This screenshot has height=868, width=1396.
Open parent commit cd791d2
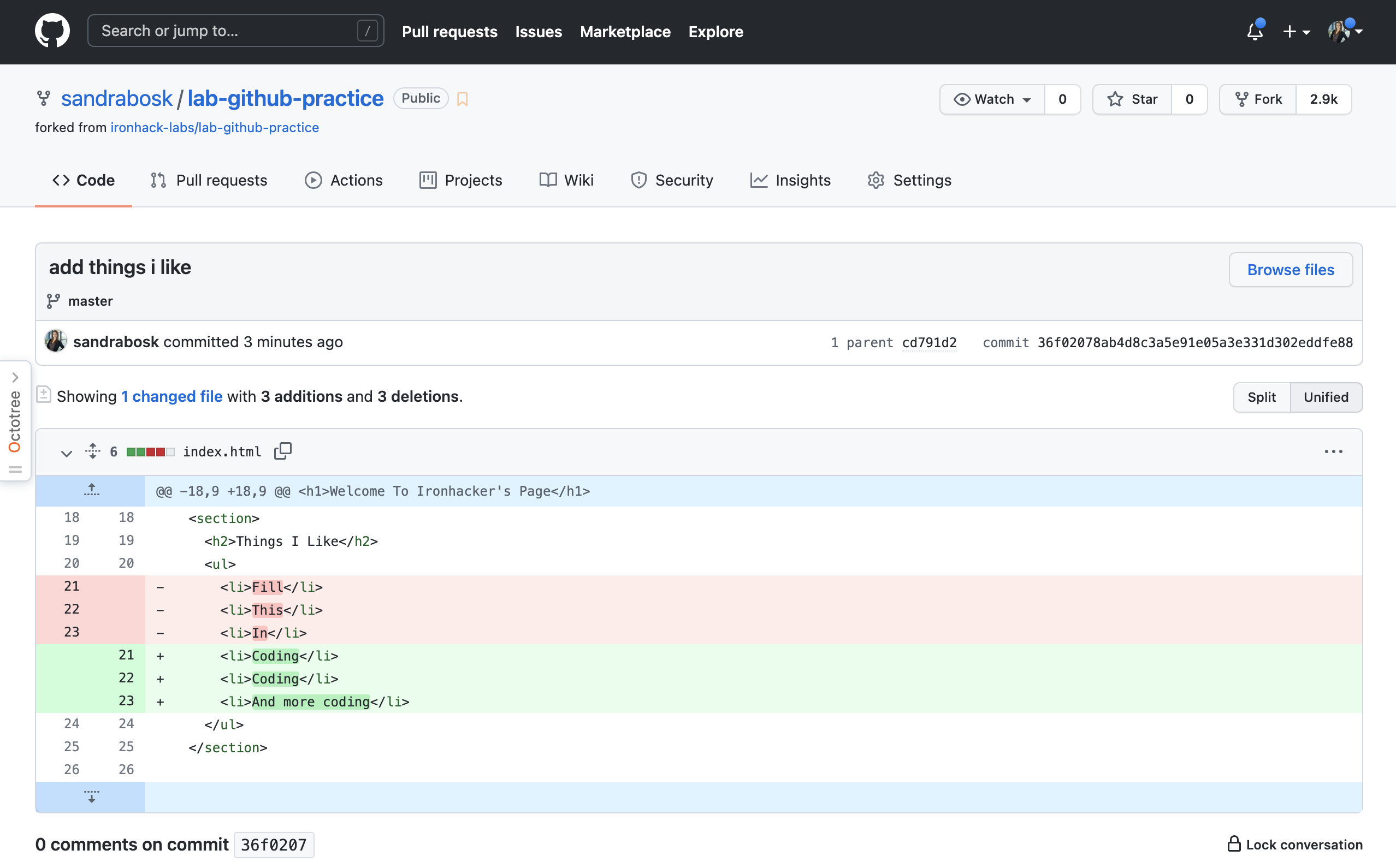[x=929, y=342]
